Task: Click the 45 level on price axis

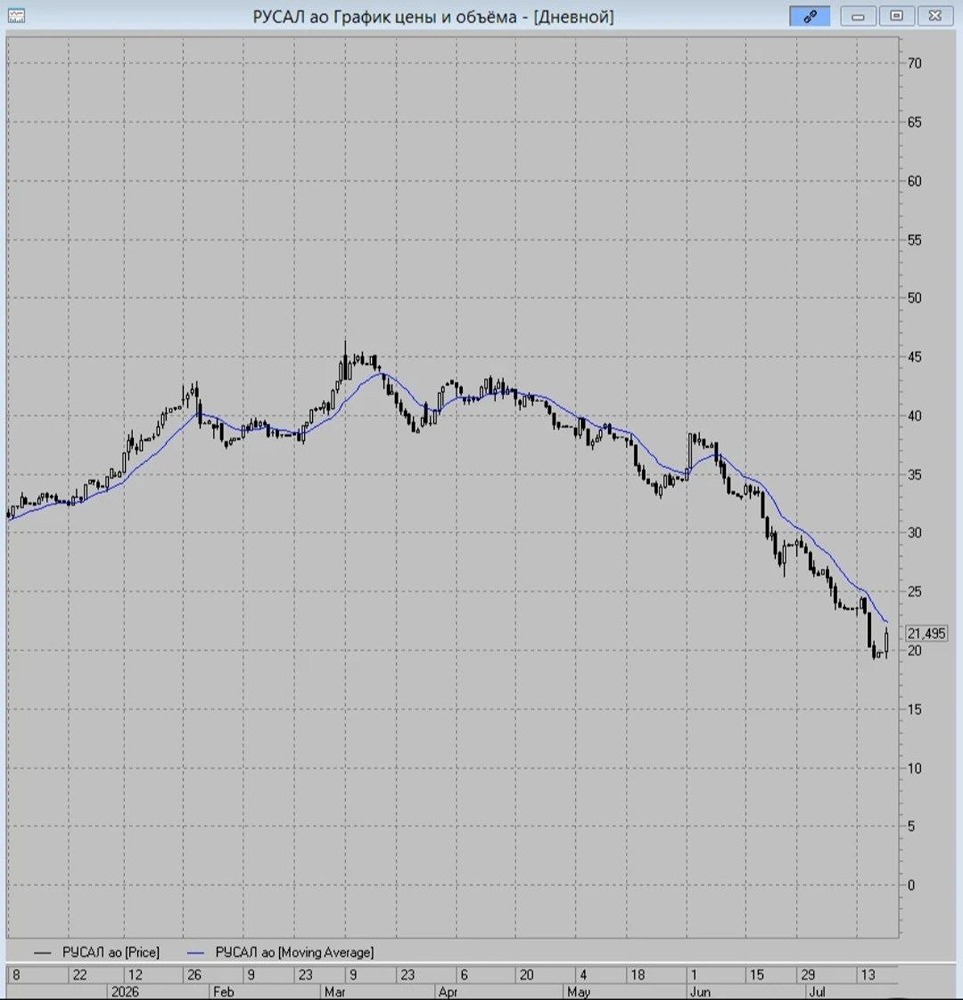Action: (x=914, y=357)
